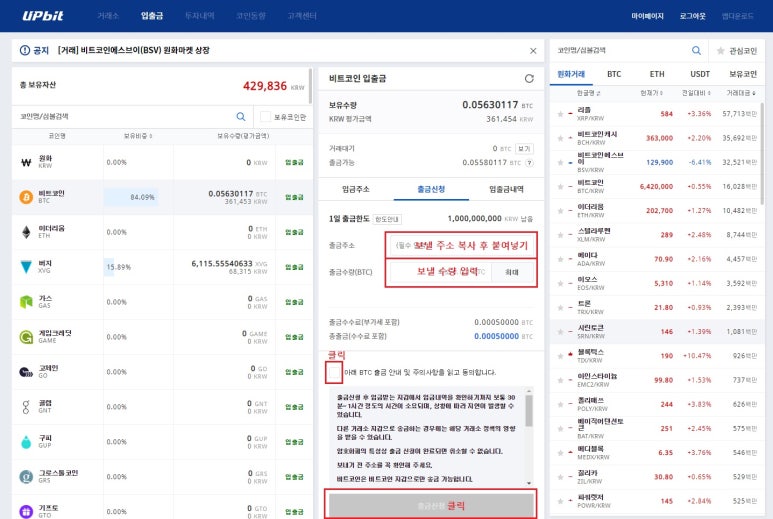Select the USDT market tab
Viewport: 773px width, 519px height.
(700, 74)
